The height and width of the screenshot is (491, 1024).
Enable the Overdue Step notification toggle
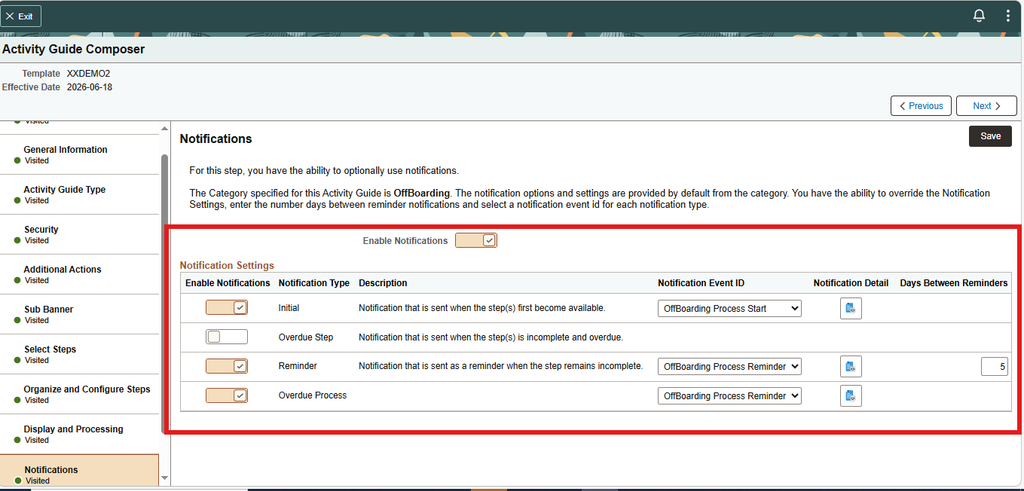(x=227, y=337)
